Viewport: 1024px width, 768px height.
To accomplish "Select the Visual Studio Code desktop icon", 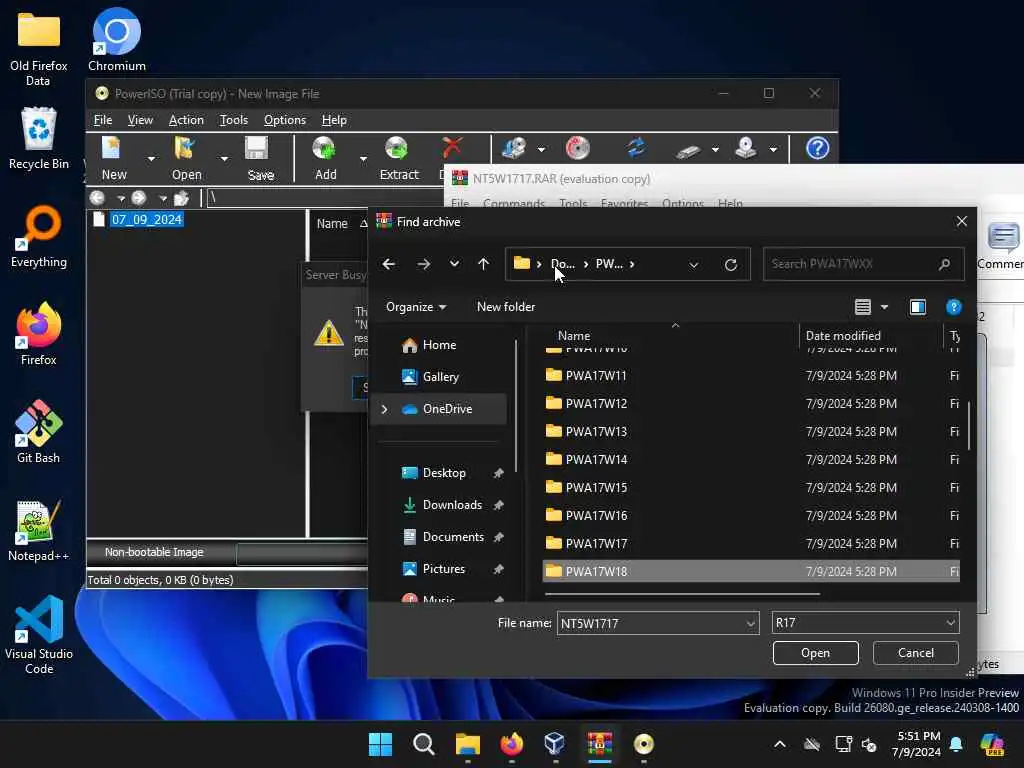I will [39, 635].
